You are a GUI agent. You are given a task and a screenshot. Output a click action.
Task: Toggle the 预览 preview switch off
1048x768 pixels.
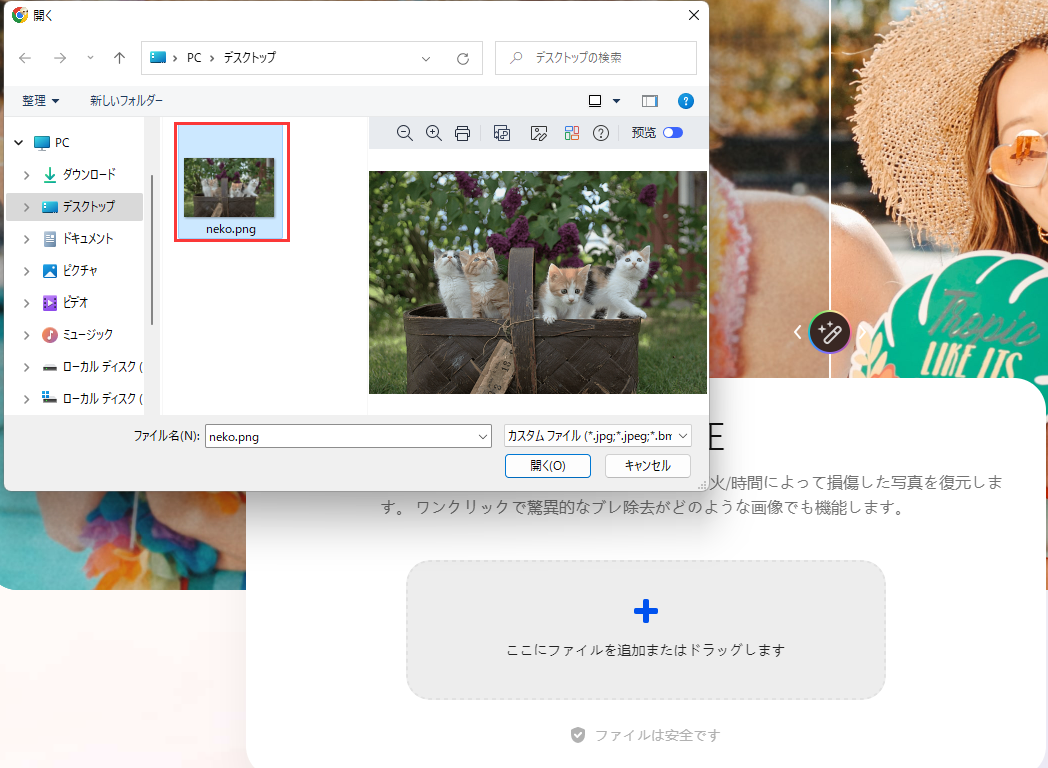pos(671,132)
